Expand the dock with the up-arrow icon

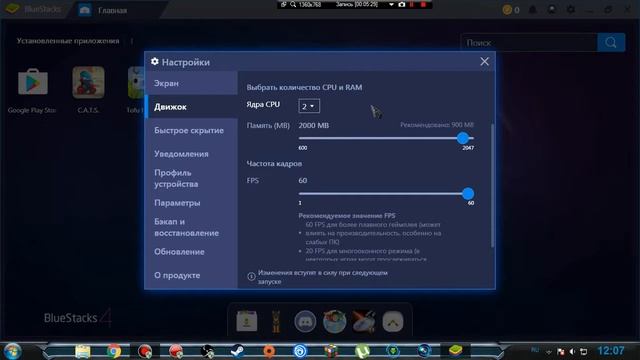393,322
